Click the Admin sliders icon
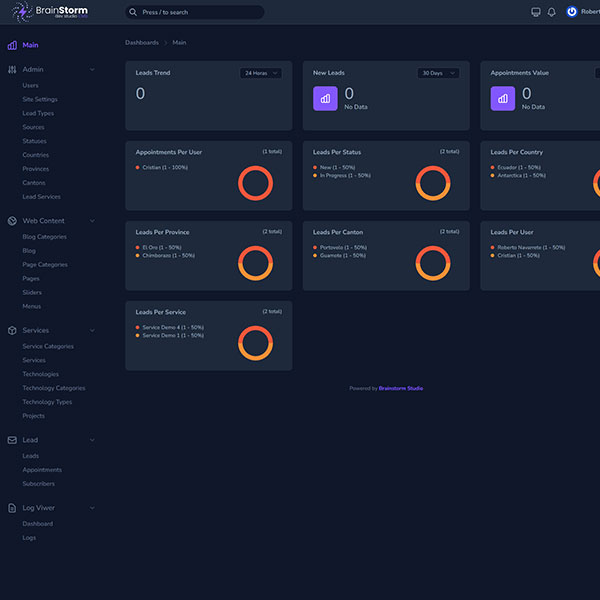Screen dimensions: 600x600 click(12, 70)
